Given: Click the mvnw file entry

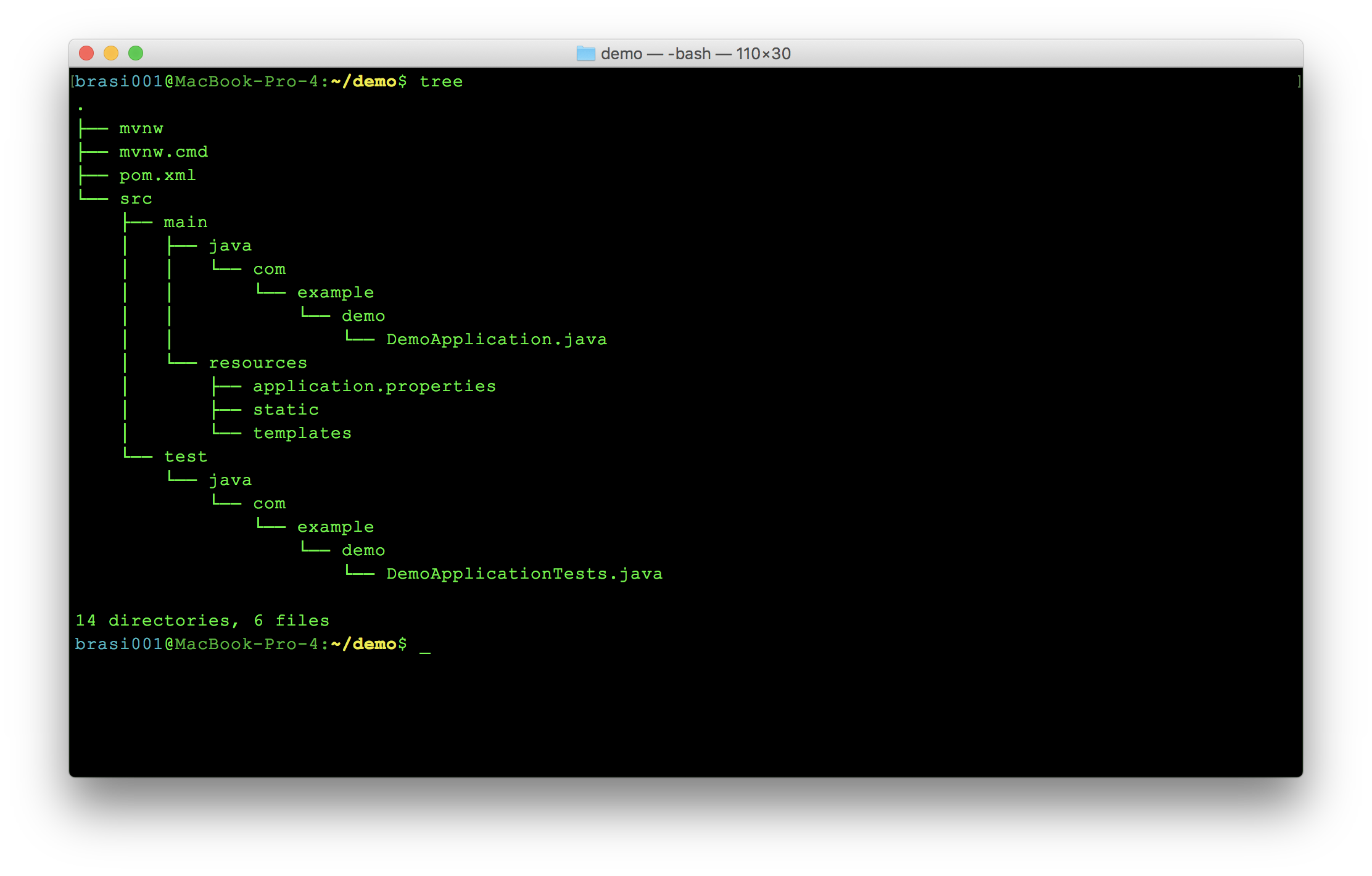Looking at the screenshot, I should [x=141, y=128].
